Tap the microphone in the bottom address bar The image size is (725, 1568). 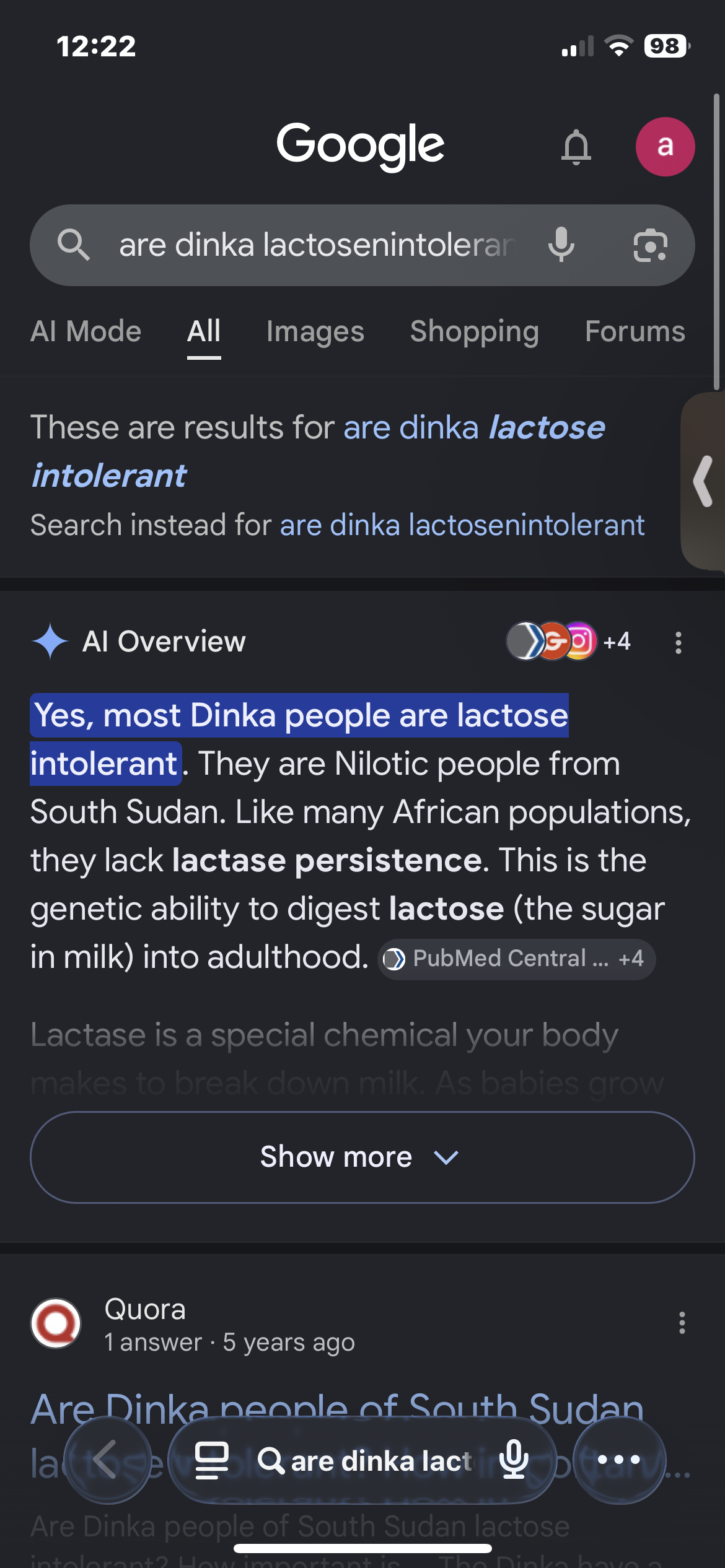(x=514, y=1460)
